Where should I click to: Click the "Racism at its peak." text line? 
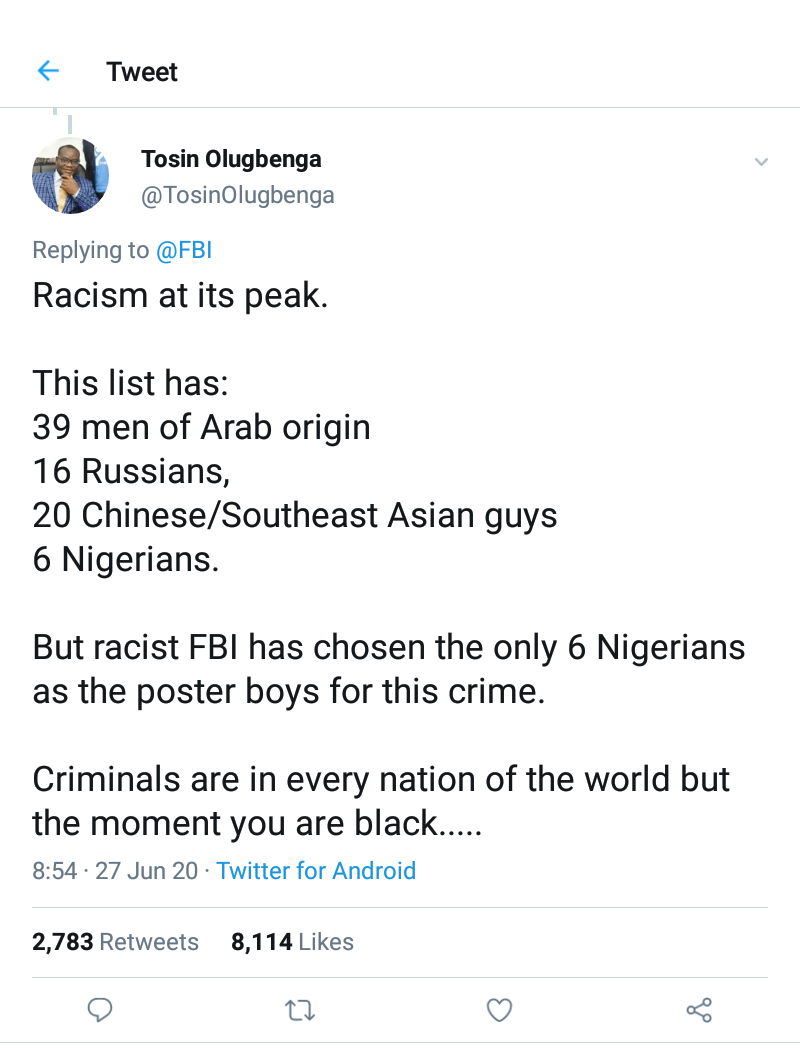180,296
